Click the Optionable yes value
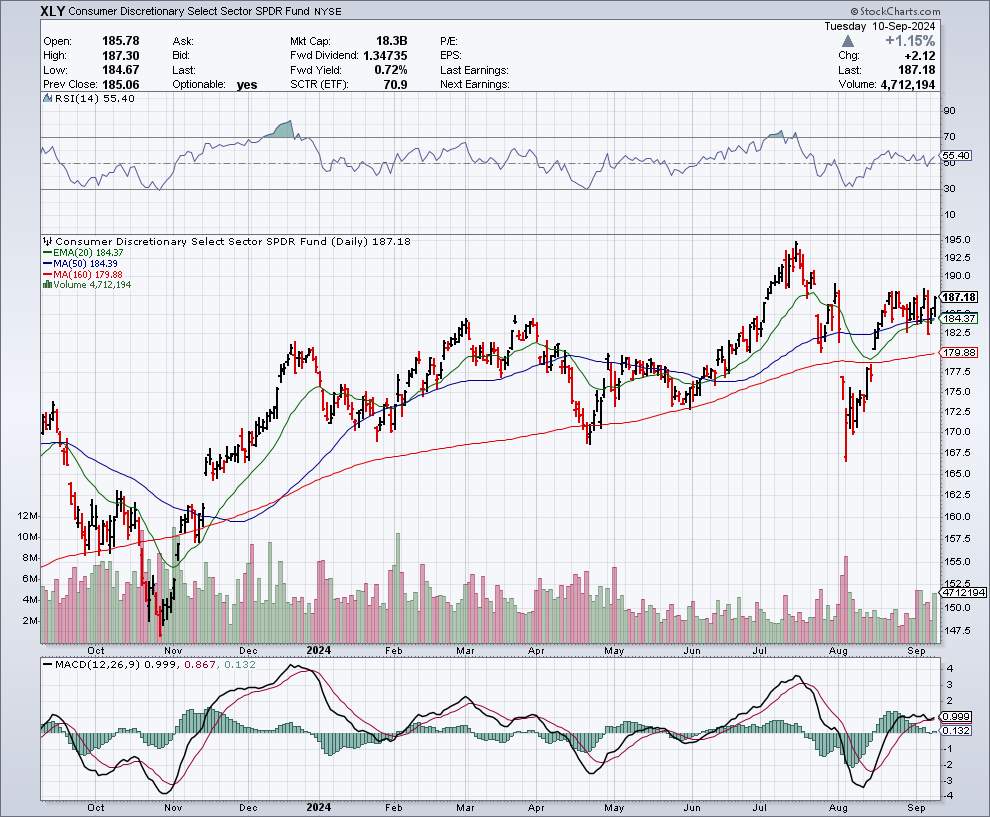The image size is (990, 817). (x=247, y=85)
